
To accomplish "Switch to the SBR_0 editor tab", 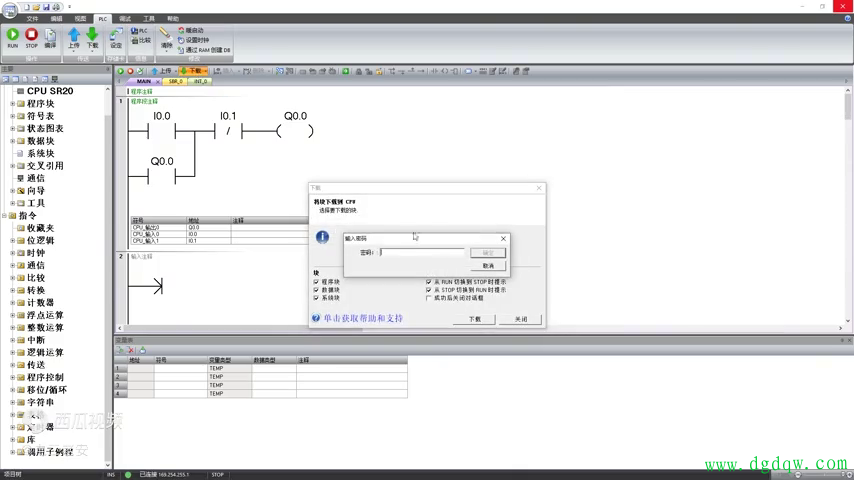I will click(176, 81).
